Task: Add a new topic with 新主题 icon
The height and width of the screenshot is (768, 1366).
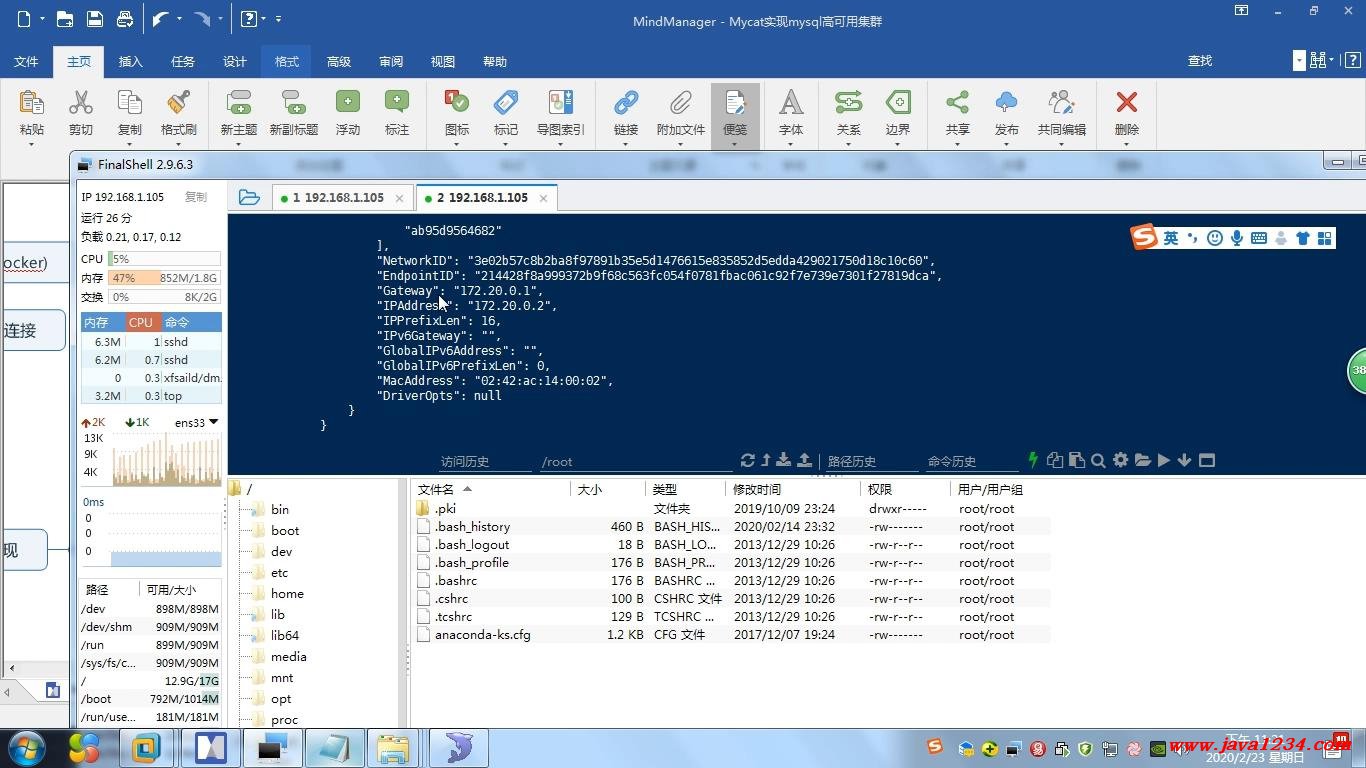Action: [x=239, y=102]
